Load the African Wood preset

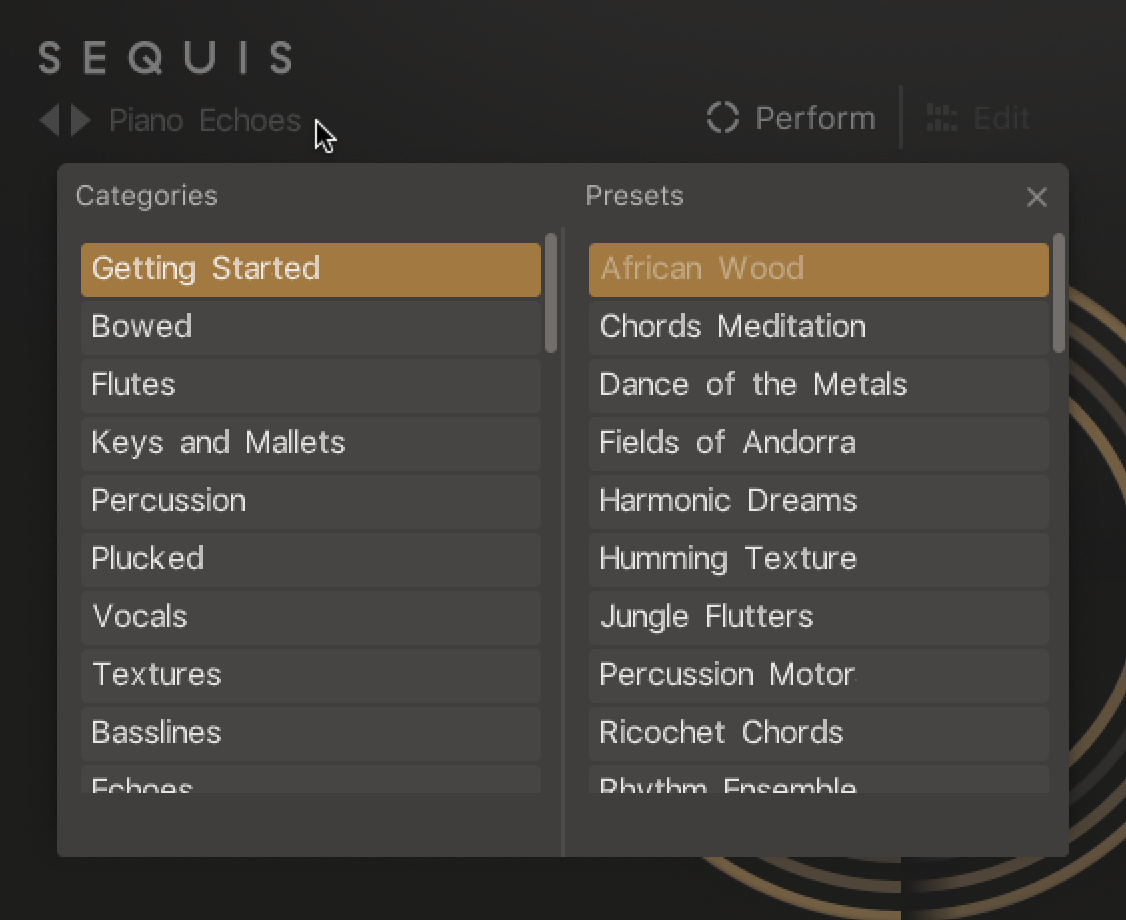(818, 269)
